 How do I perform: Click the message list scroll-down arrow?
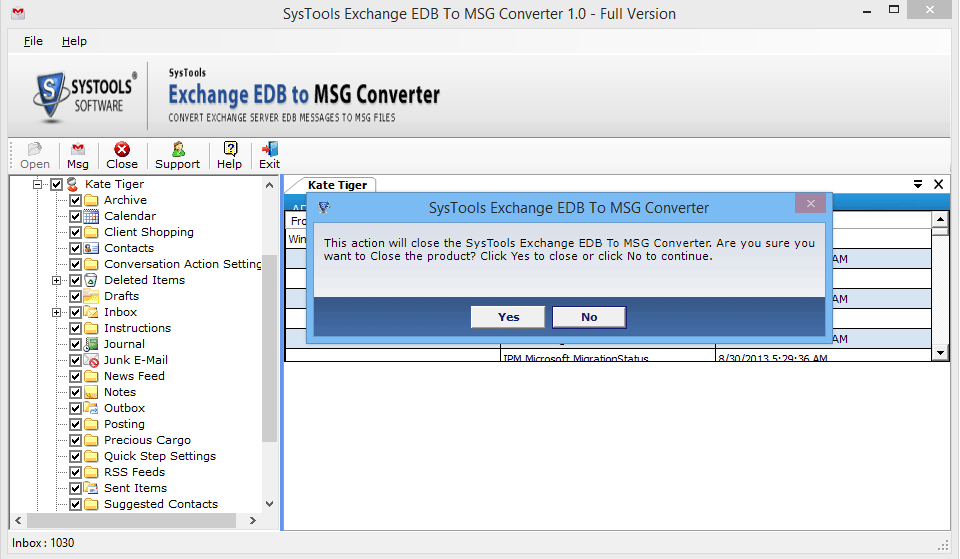940,353
